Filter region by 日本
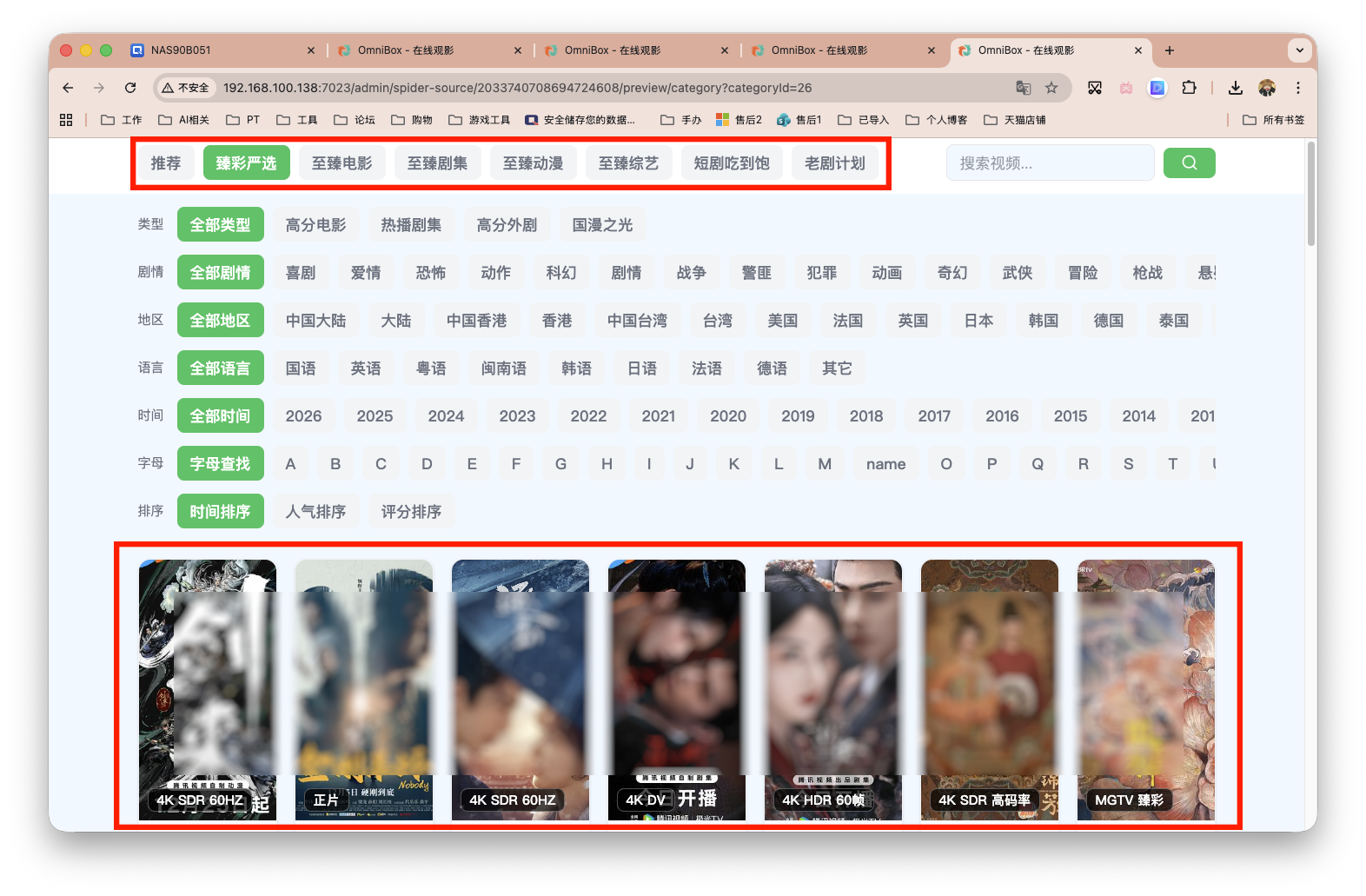 pos(978,321)
